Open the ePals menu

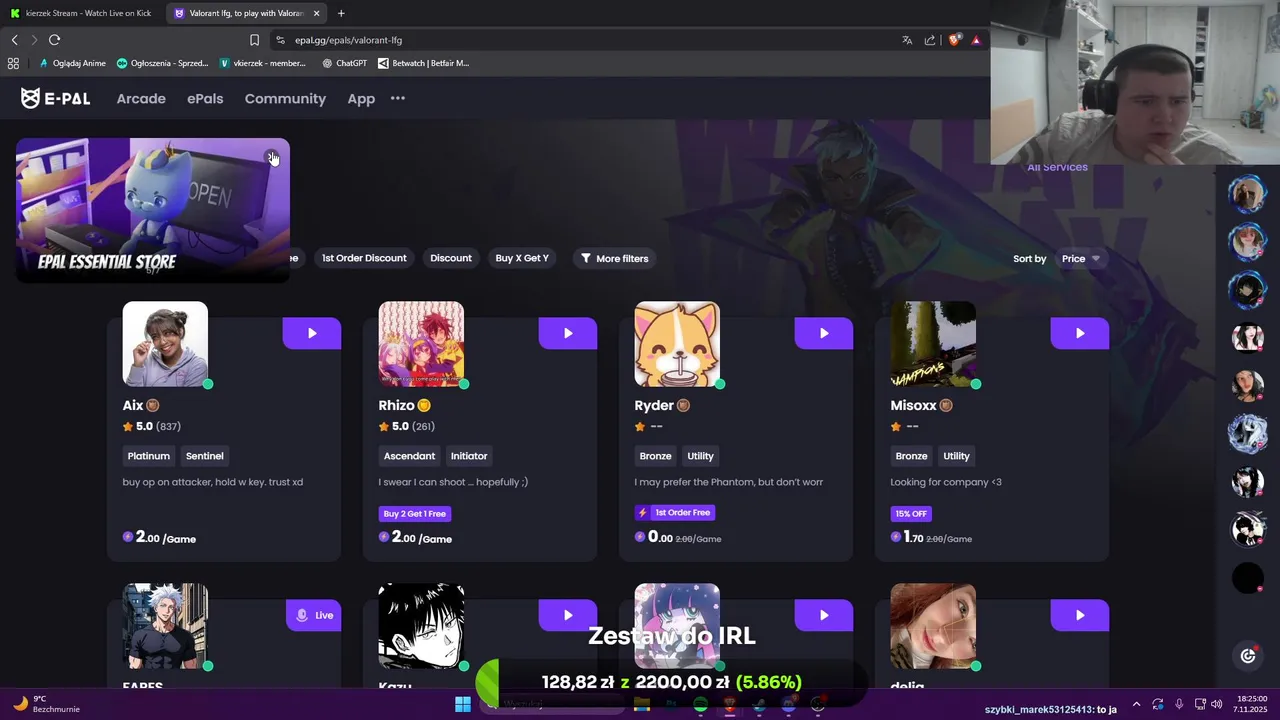[205, 98]
